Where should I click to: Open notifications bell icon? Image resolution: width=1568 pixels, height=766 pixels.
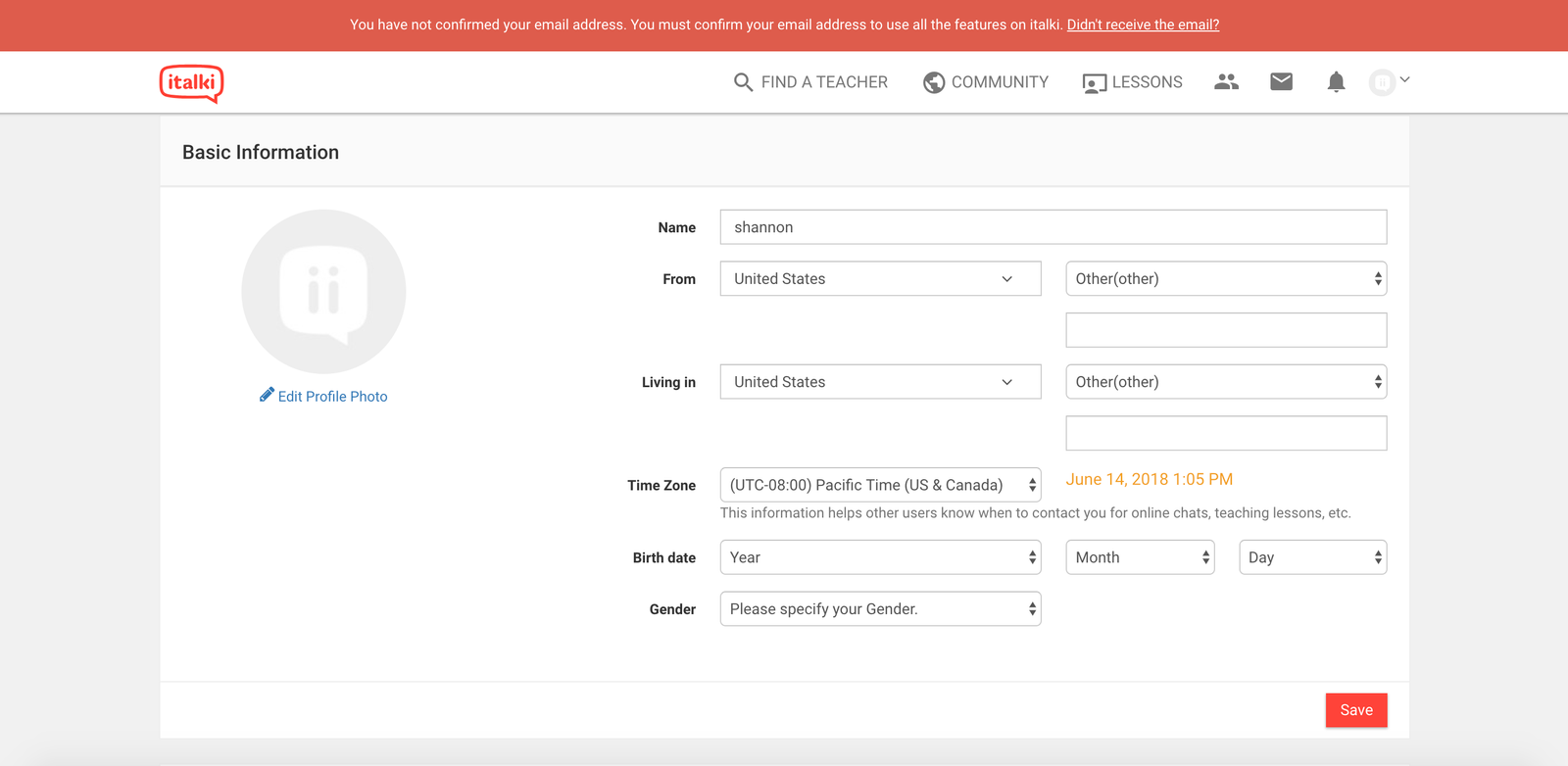tap(1336, 82)
